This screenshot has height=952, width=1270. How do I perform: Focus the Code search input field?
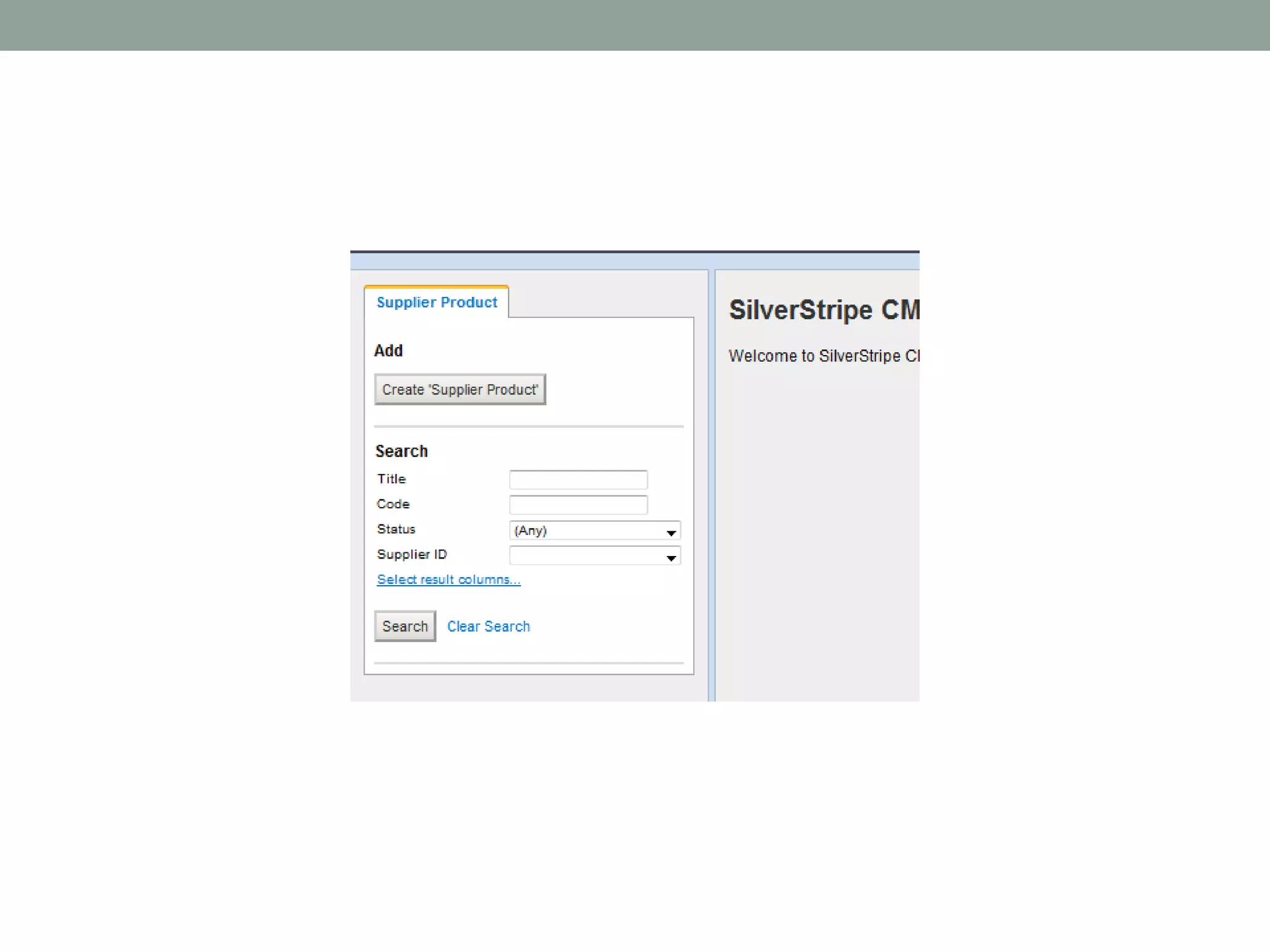578,505
